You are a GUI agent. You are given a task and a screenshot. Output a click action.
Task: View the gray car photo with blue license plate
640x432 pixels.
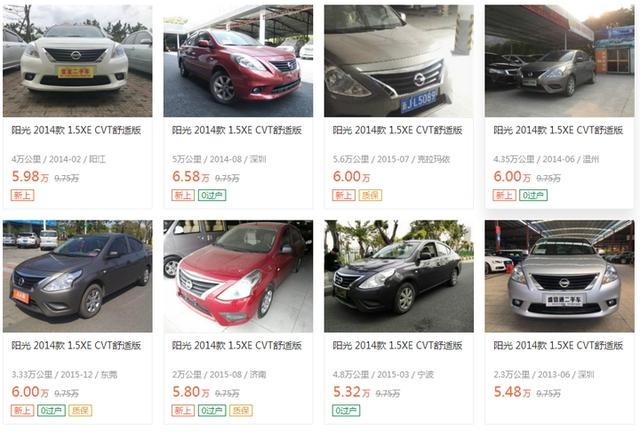(x=399, y=61)
